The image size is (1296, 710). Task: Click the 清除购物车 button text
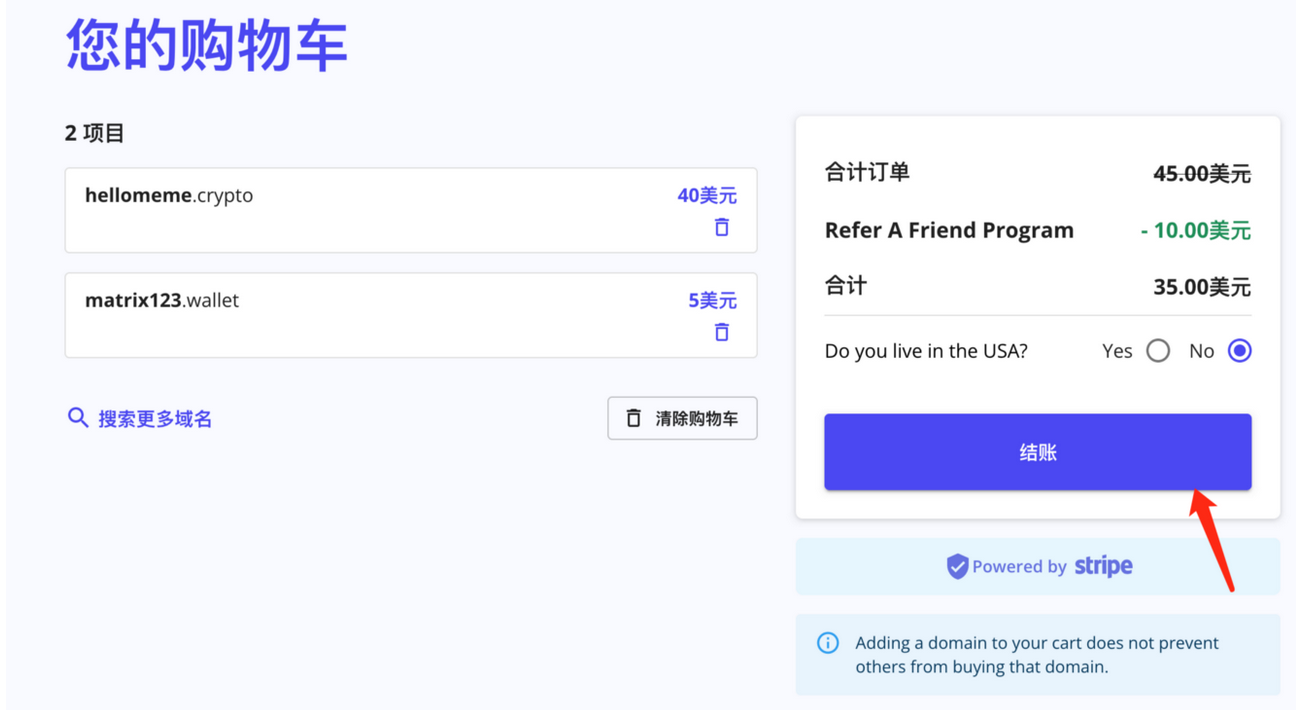coord(697,418)
